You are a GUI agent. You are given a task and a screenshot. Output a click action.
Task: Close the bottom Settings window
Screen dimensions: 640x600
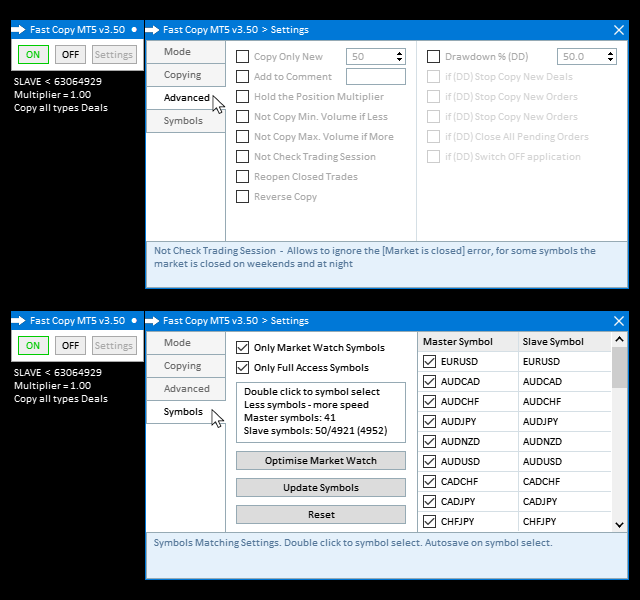[619, 321]
